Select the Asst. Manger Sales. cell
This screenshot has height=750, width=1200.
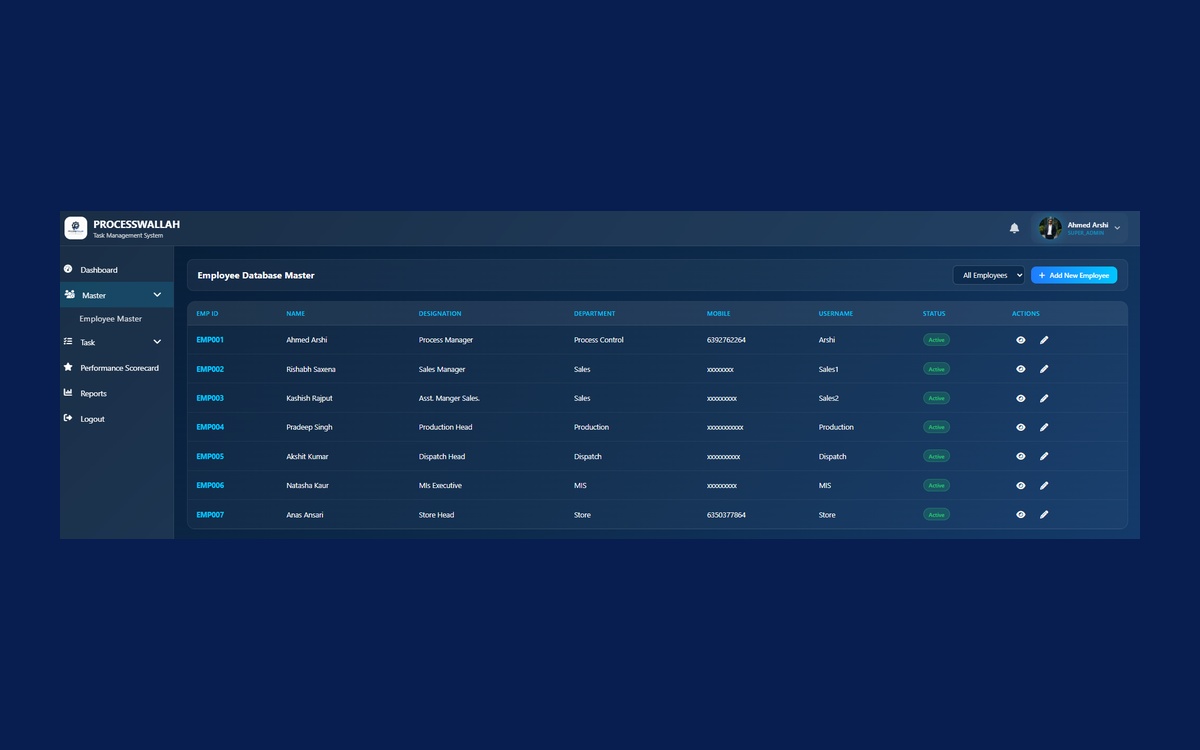tap(449, 398)
